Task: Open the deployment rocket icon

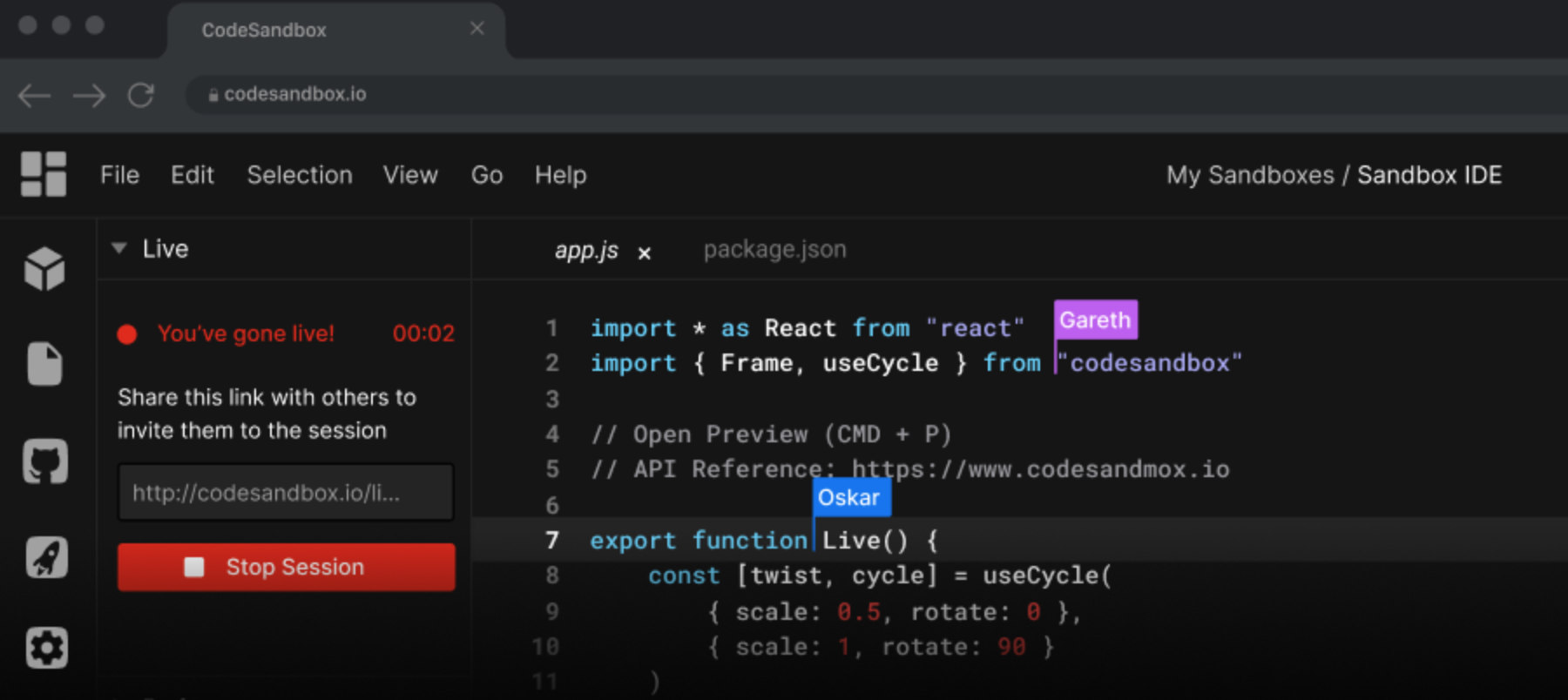Action: pos(46,557)
